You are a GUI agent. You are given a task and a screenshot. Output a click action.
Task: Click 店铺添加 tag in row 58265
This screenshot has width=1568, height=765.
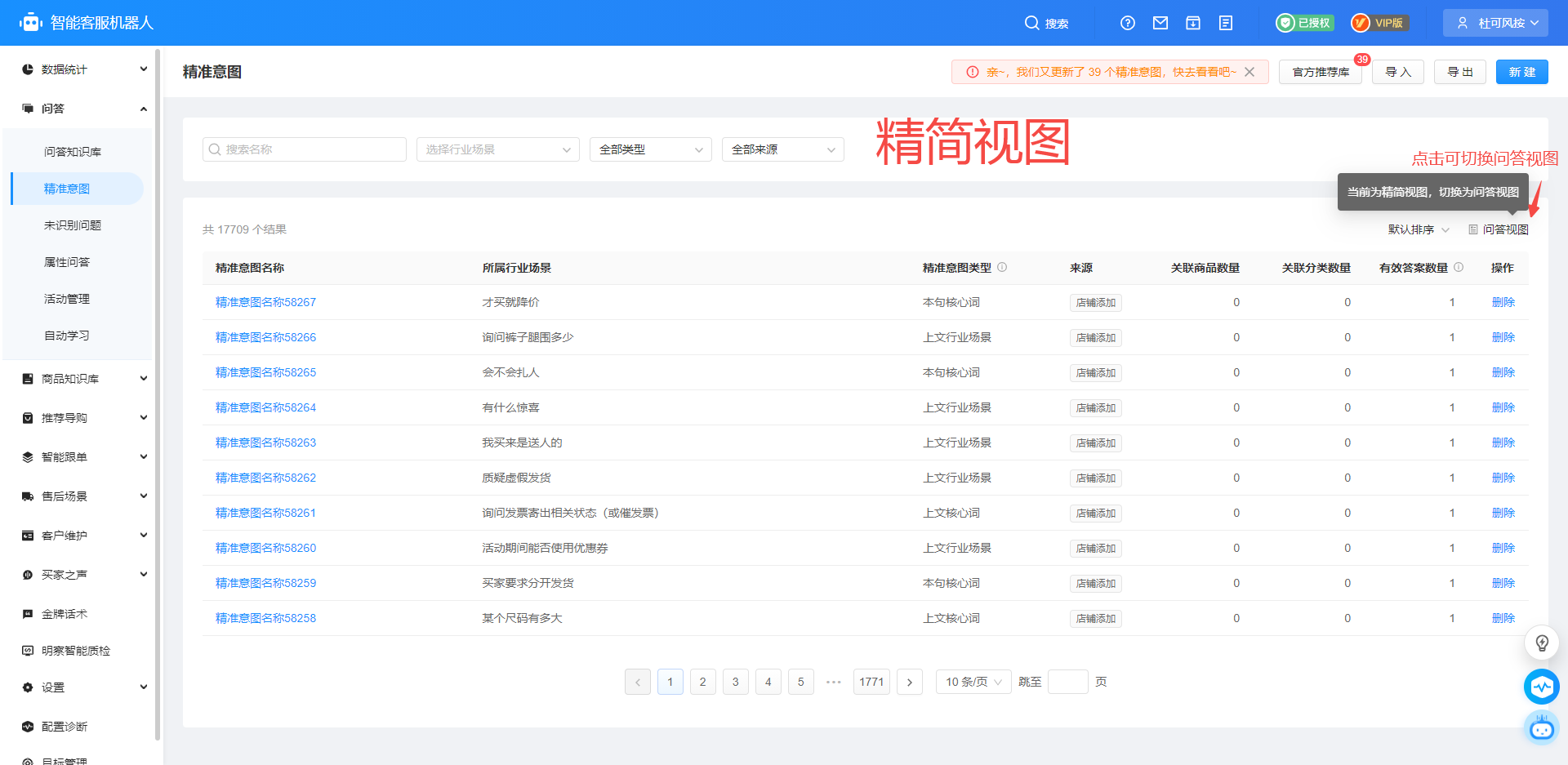tap(1096, 373)
